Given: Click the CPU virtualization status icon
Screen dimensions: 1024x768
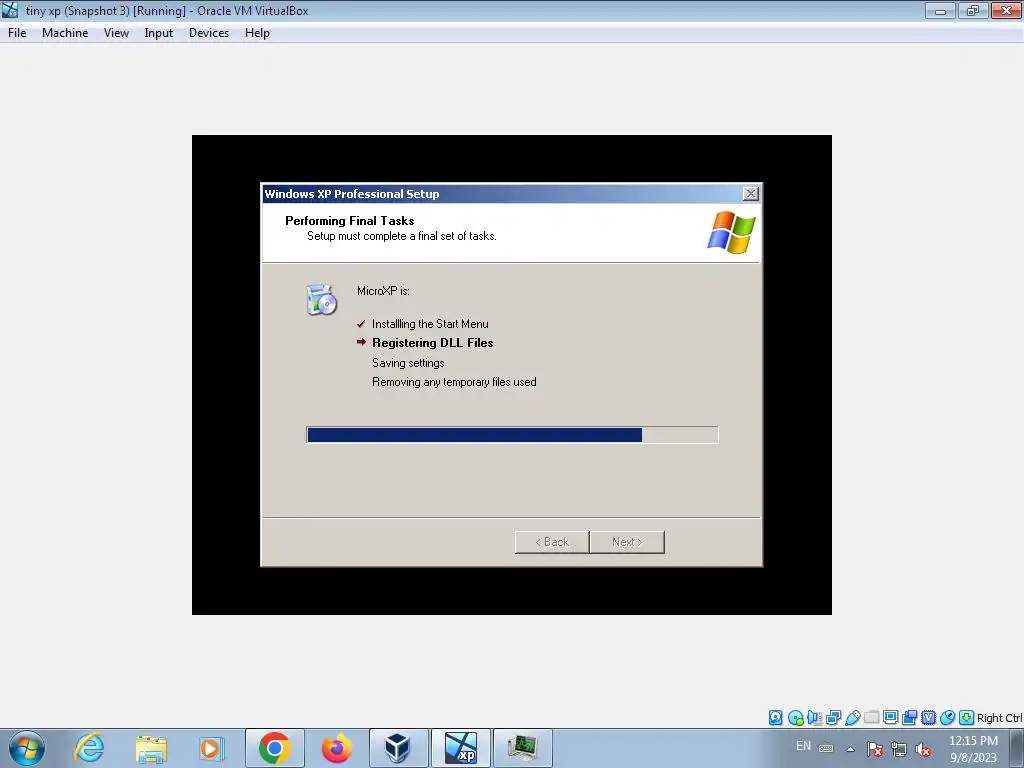Looking at the screenshot, I should tap(928, 718).
